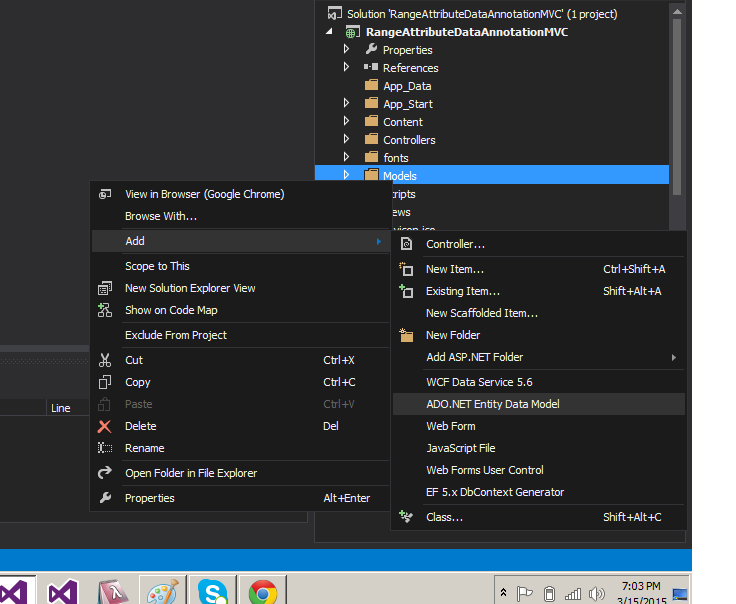Select JavaScript File option

click(x=538, y=448)
